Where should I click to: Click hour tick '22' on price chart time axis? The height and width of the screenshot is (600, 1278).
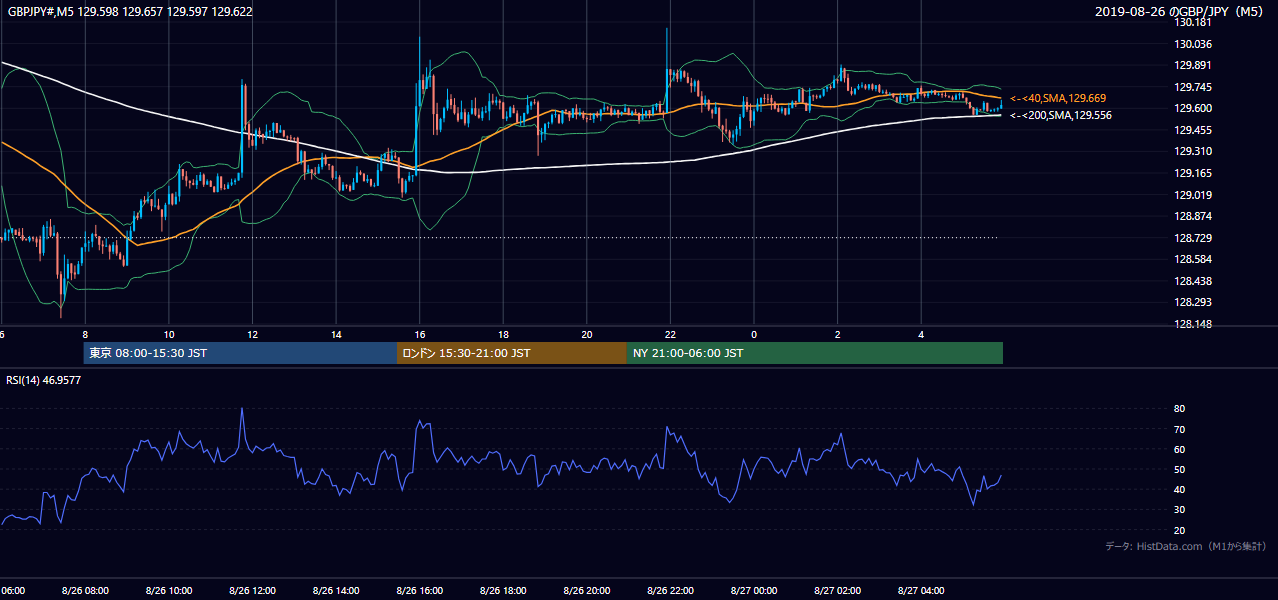click(670, 335)
